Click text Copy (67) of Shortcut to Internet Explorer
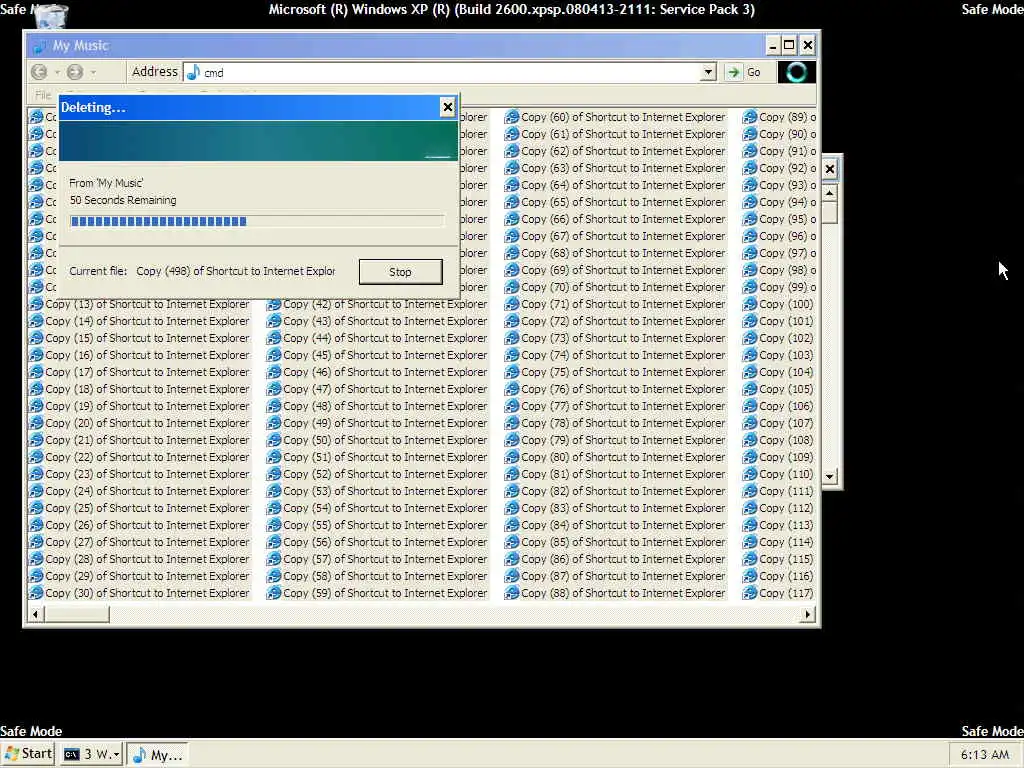 pos(623,236)
